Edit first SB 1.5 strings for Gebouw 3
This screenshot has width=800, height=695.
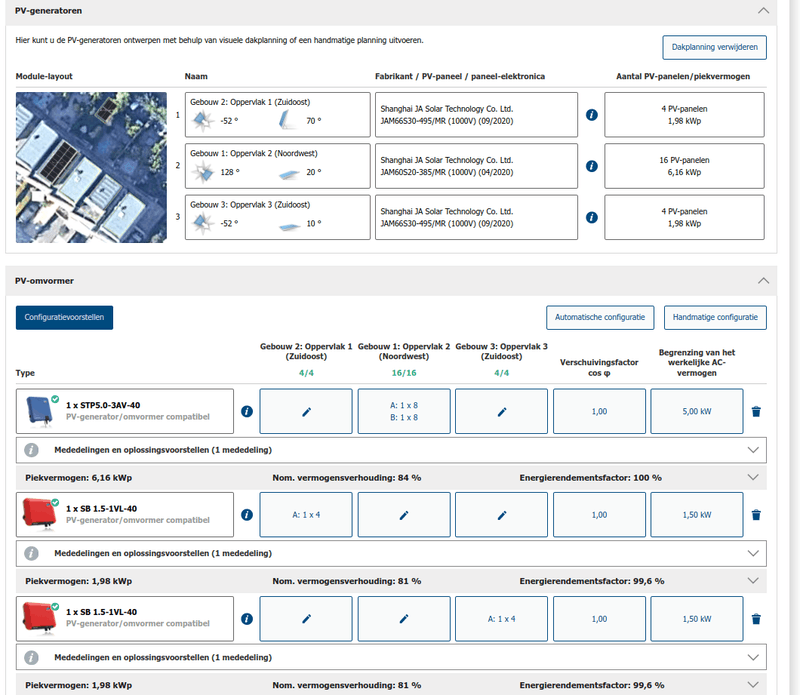pyautogui.click(x=502, y=515)
